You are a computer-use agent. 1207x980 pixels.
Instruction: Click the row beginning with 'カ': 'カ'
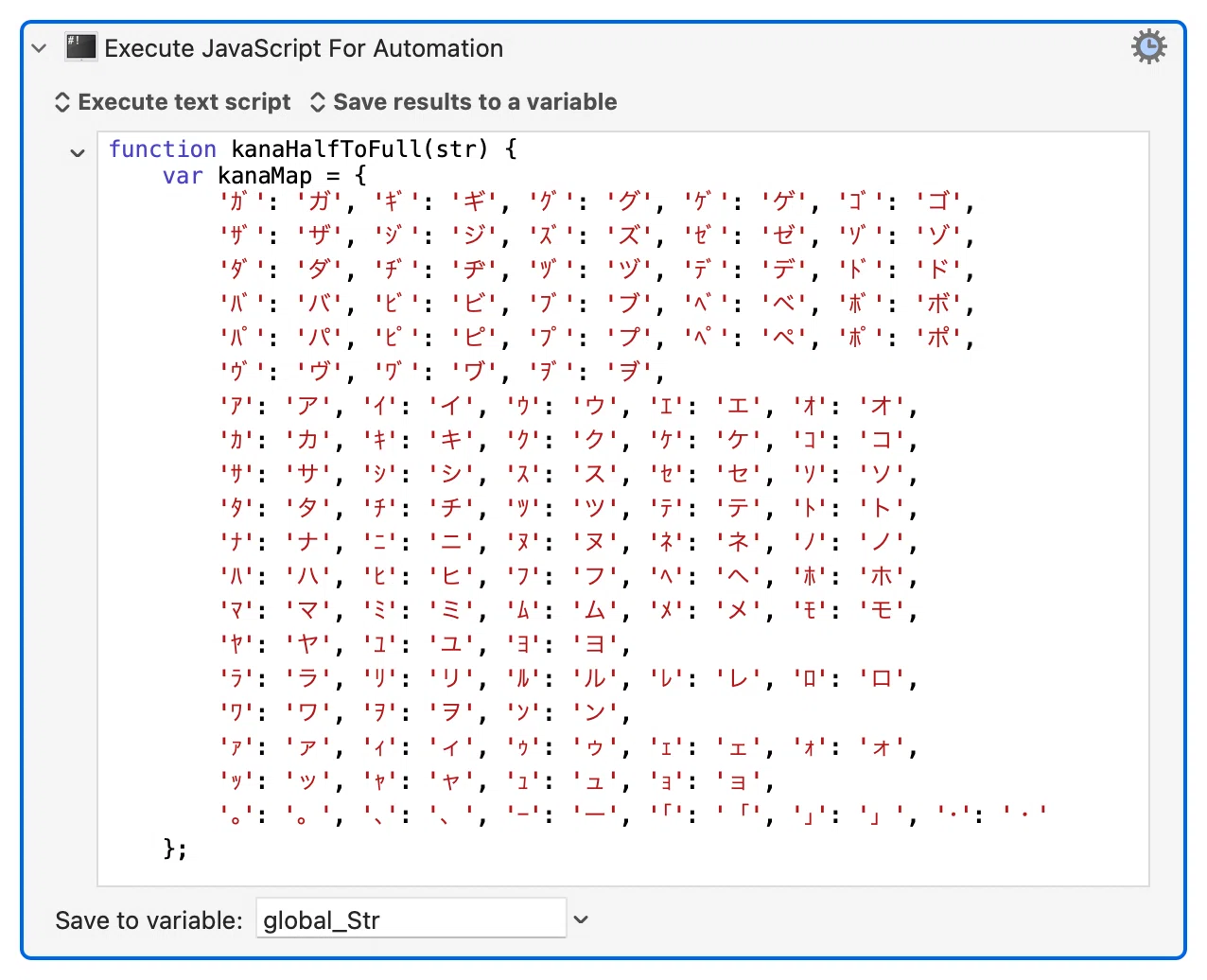point(569,441)
